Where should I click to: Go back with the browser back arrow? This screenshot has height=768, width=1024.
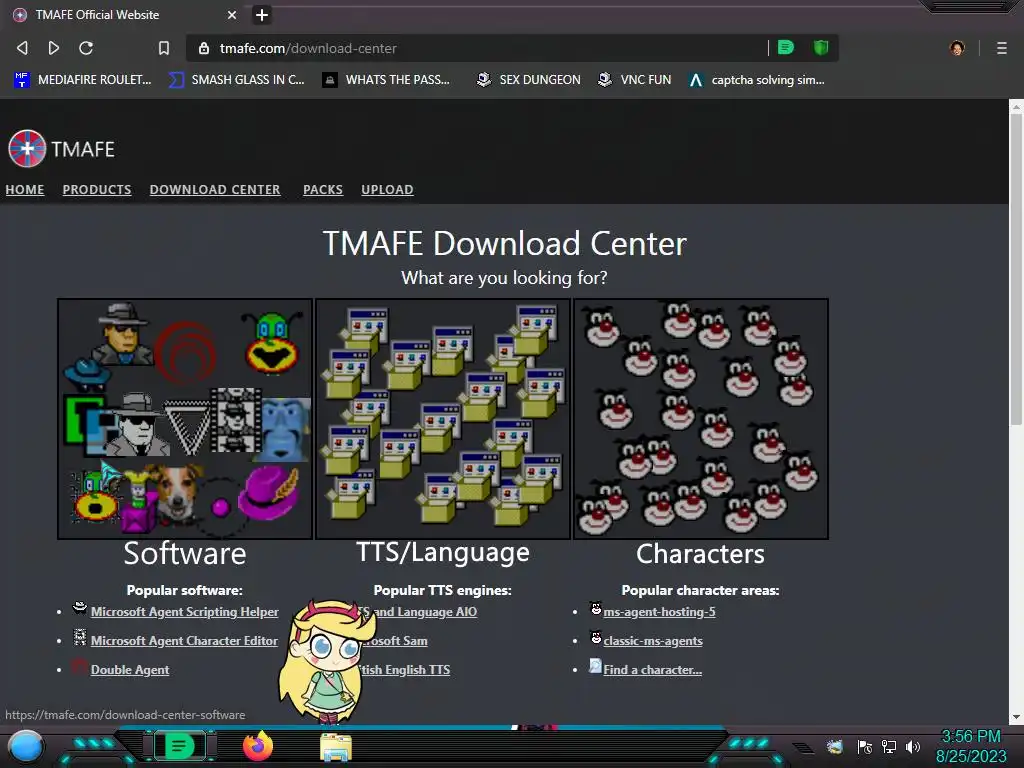(22, 48)
